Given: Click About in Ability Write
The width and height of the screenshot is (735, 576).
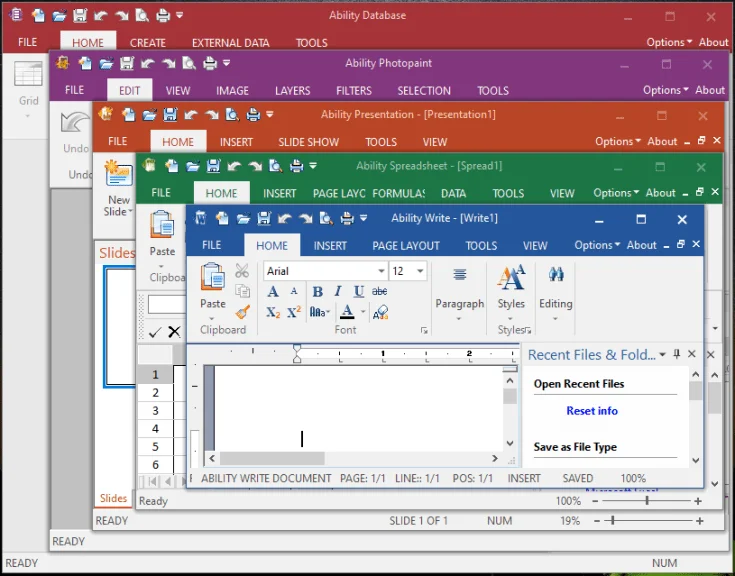Looking at the screenshot, I should [642, 245].
